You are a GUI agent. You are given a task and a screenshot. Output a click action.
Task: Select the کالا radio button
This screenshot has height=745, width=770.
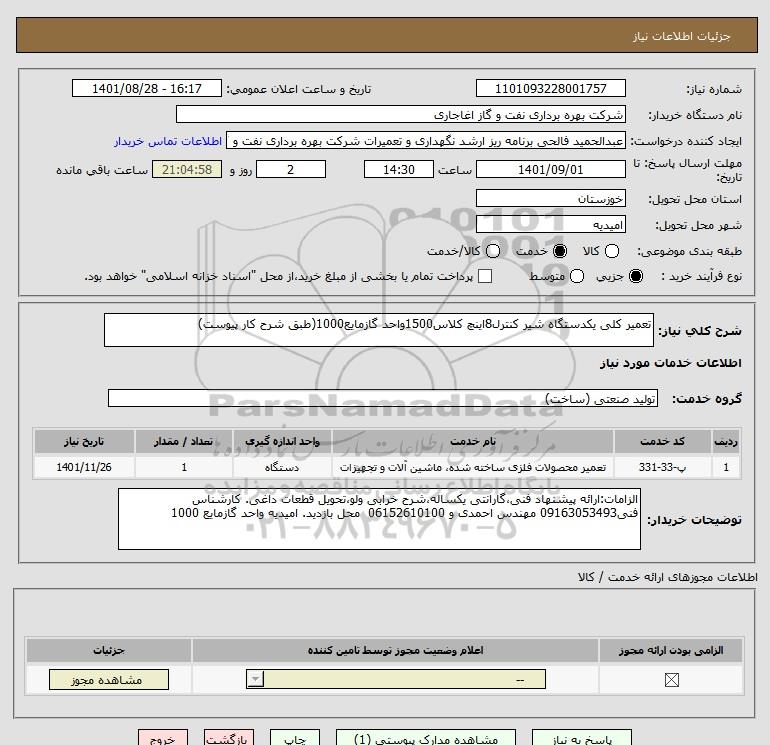coord(612,251)
